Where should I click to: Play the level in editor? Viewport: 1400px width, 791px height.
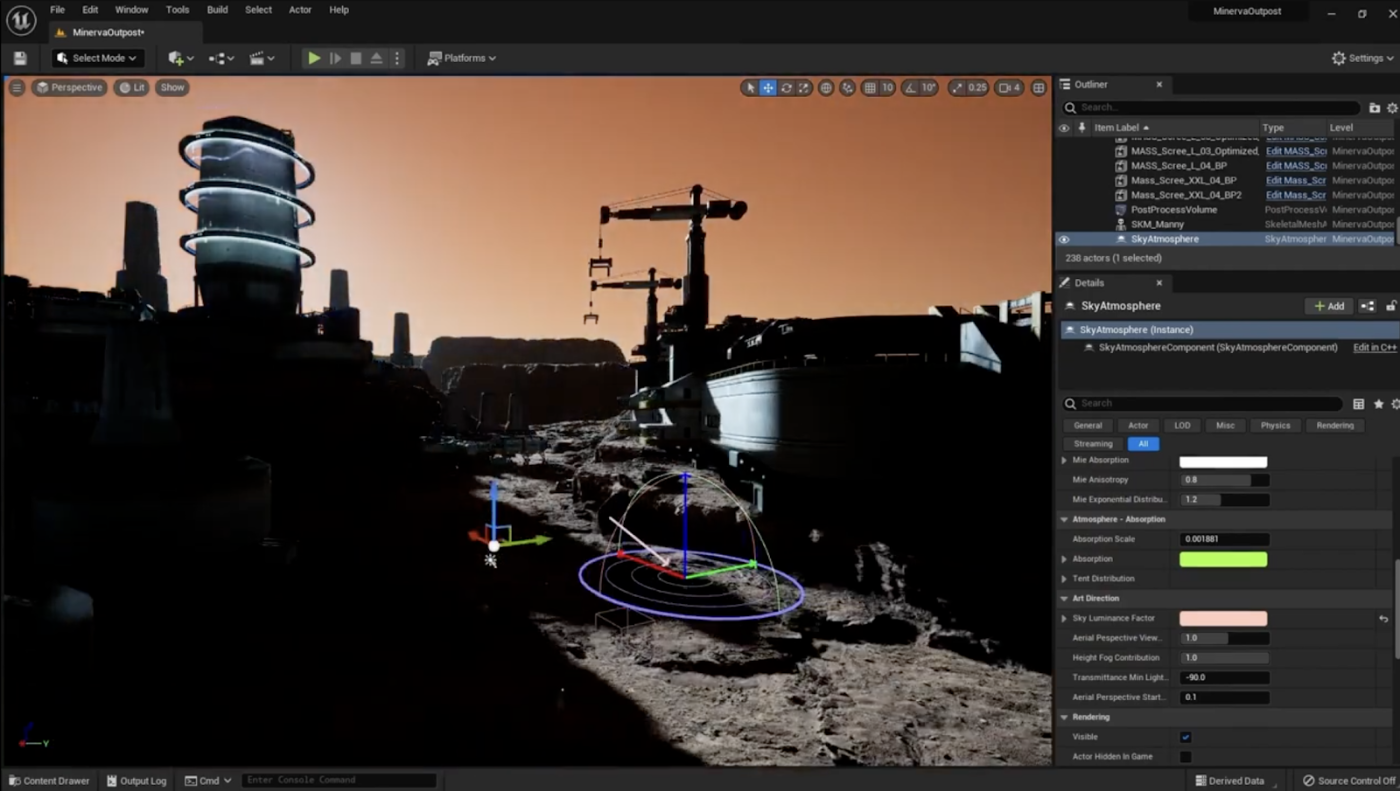point(314,58)
